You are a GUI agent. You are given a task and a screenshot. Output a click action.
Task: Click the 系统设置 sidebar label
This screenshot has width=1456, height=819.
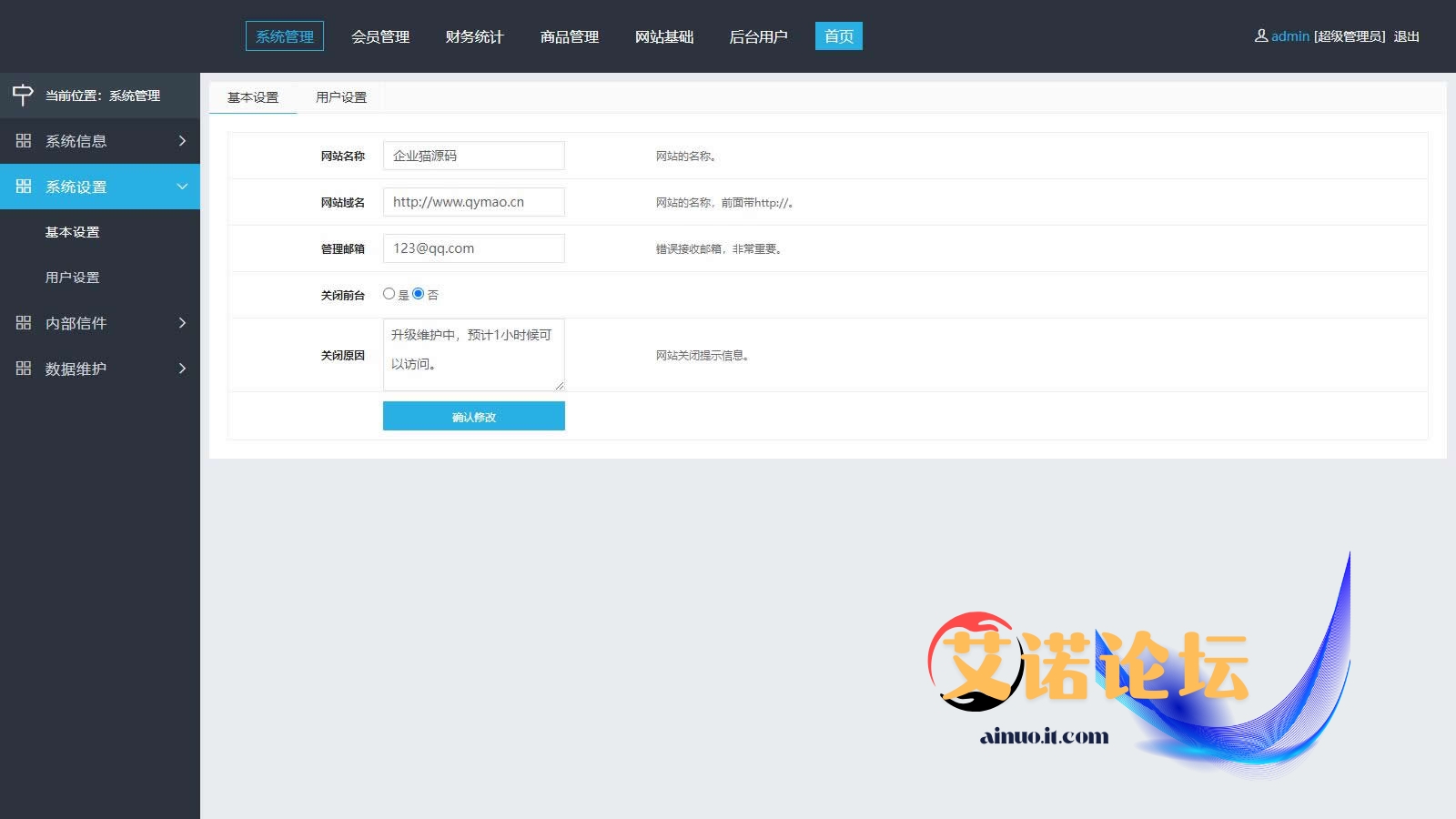[76, 187]
